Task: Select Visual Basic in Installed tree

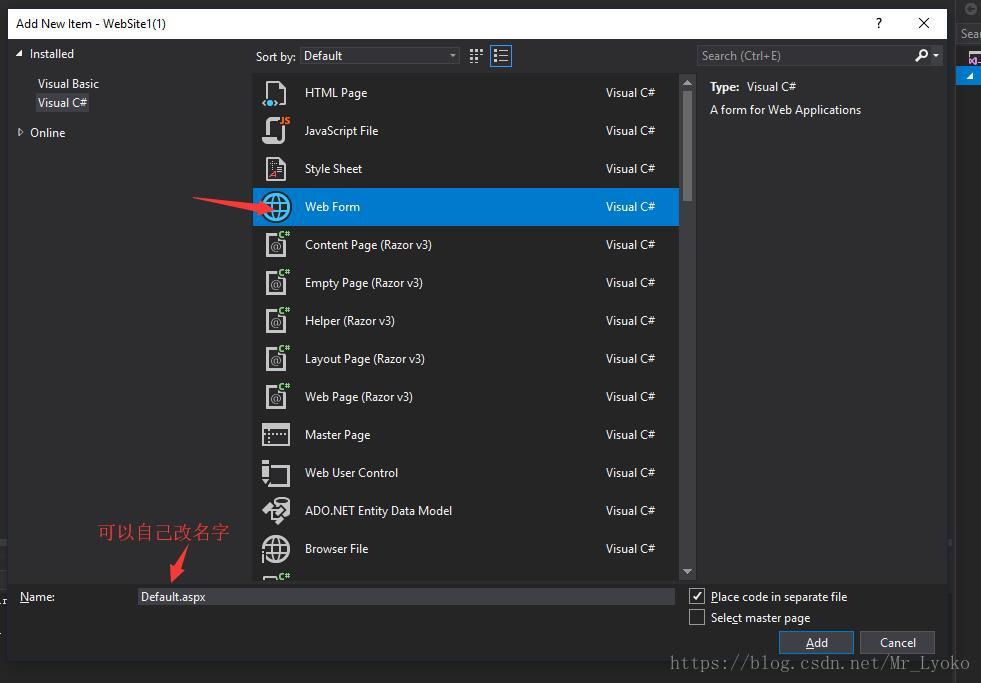Action: (68, 84)
